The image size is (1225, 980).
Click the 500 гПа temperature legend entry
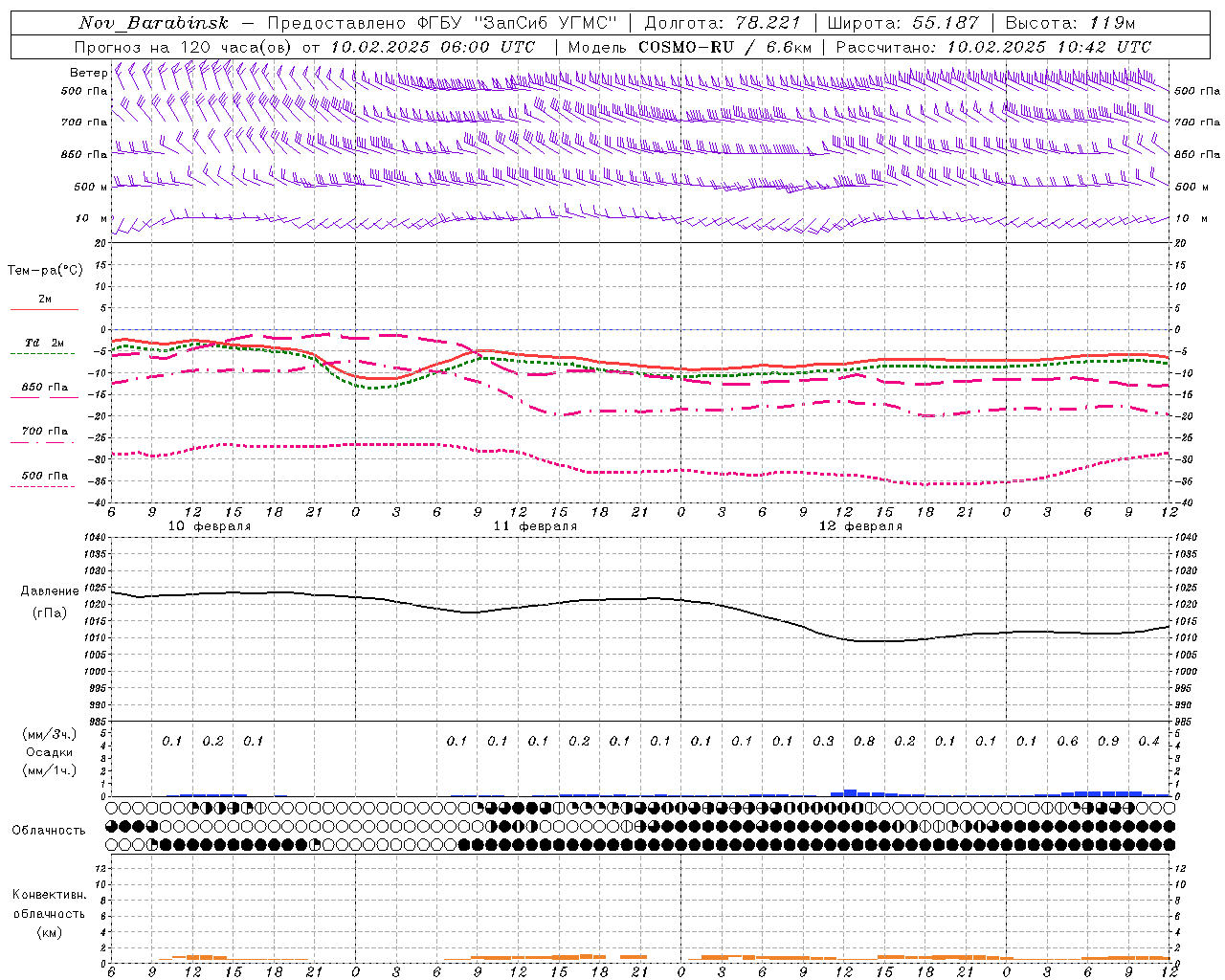click(44, 476)
